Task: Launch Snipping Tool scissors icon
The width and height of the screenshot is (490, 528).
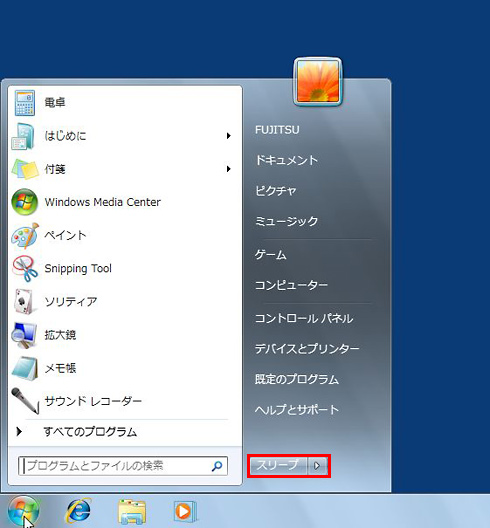Action: click(25, 268)
